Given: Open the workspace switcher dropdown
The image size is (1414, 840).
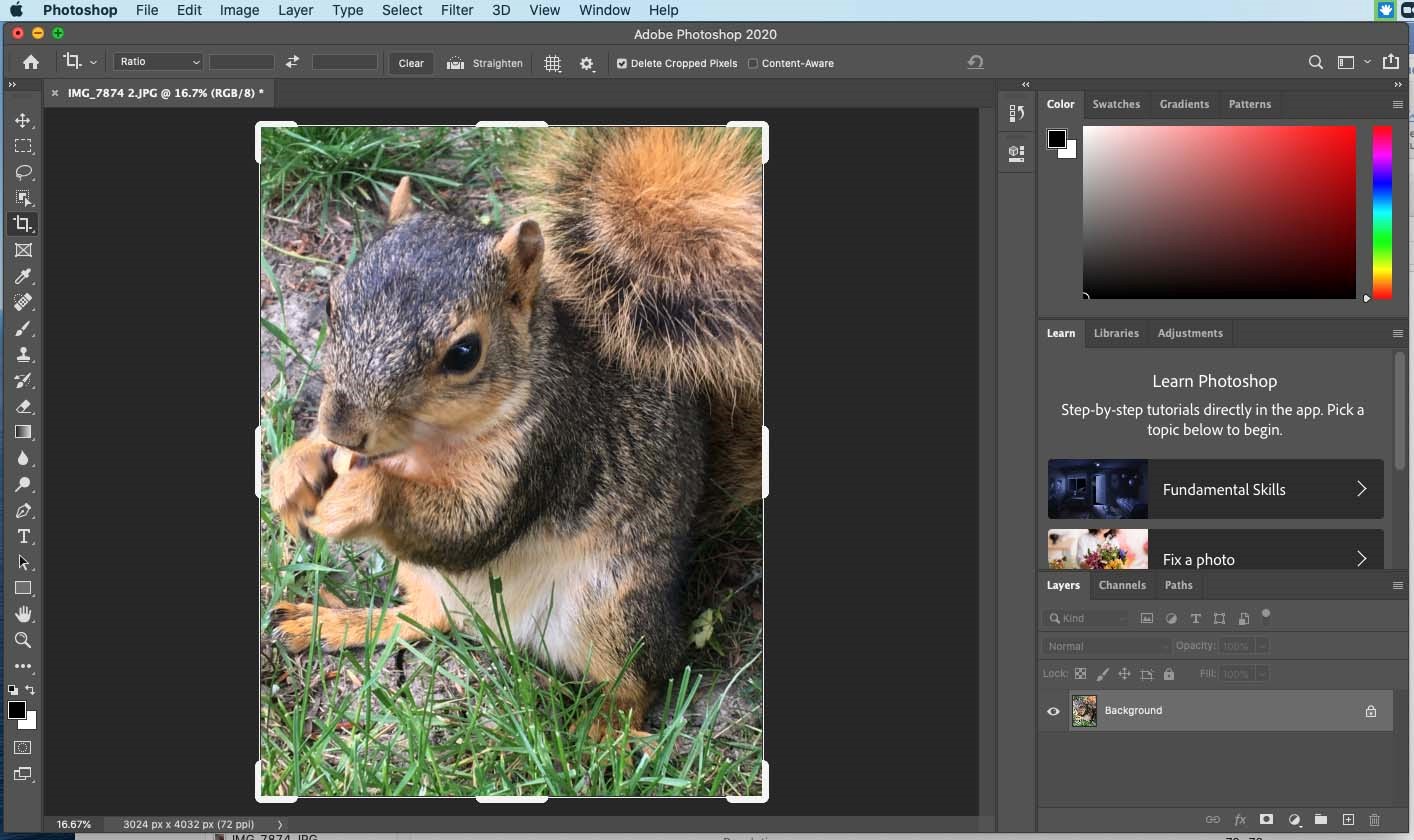Looking at the screenshot, I should [x=1352, y=62].
